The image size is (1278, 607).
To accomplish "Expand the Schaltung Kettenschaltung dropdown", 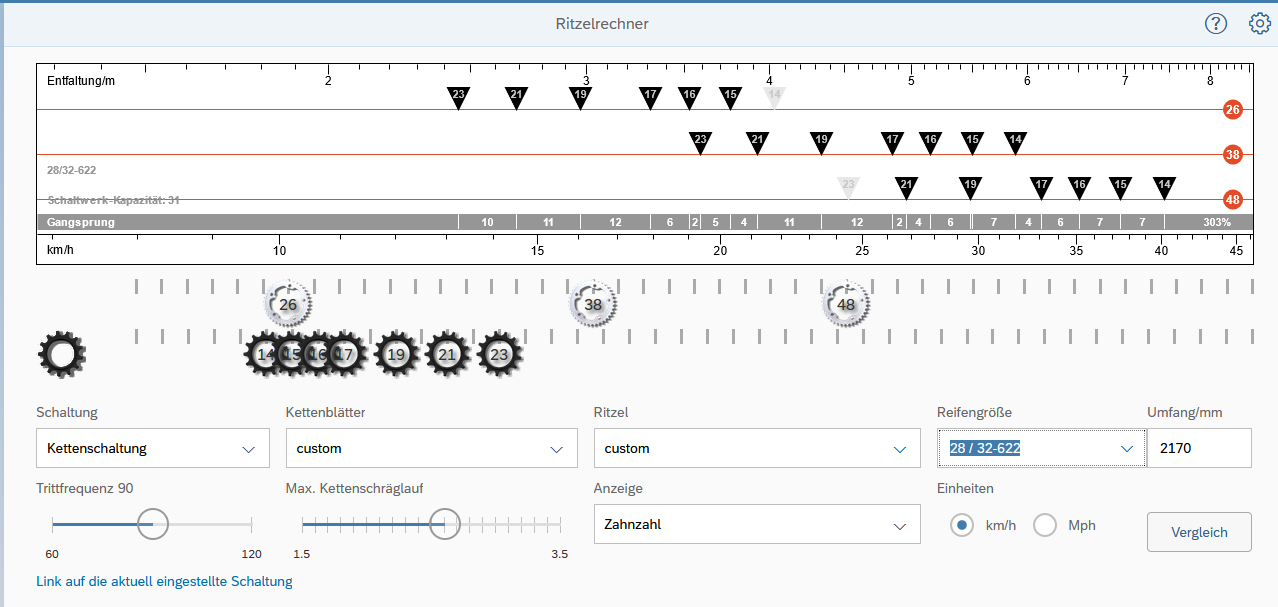I will click(x=152, y=448).
